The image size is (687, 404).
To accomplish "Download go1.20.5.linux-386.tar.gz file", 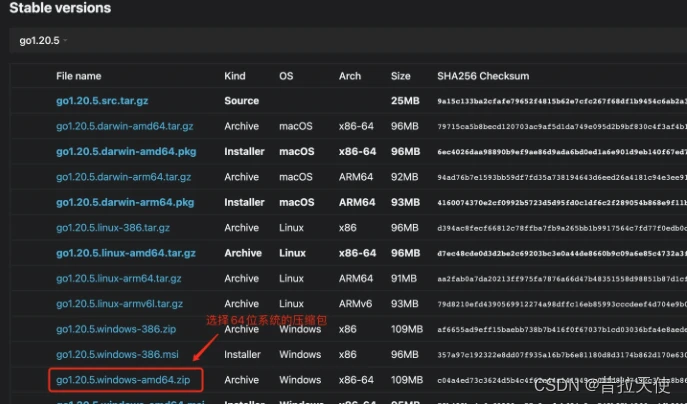I will pyautogui.click(x=113, y=228).
